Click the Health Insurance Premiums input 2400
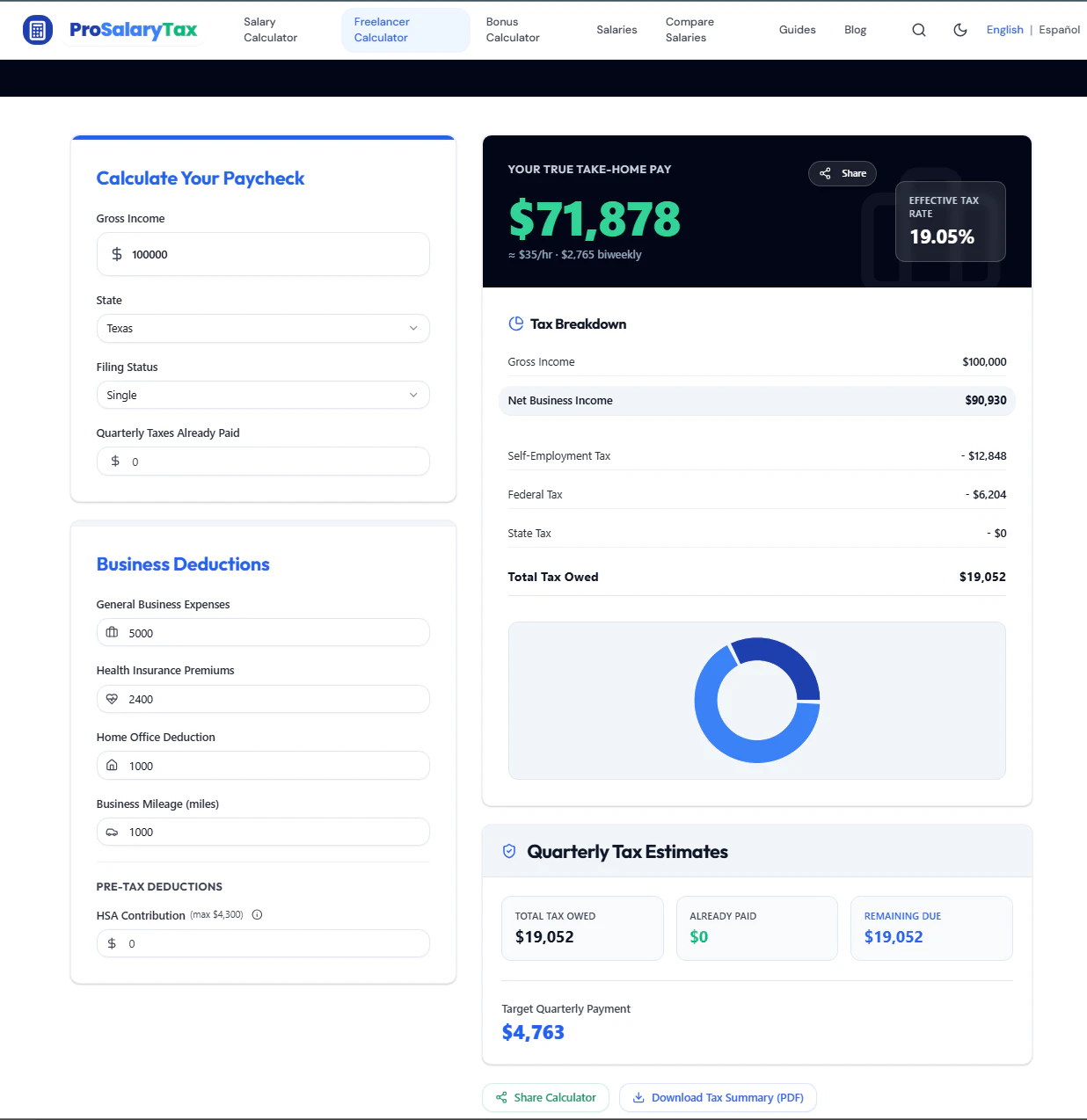1087x1120 pixels. pyautogui.click(x=263, y=699)
